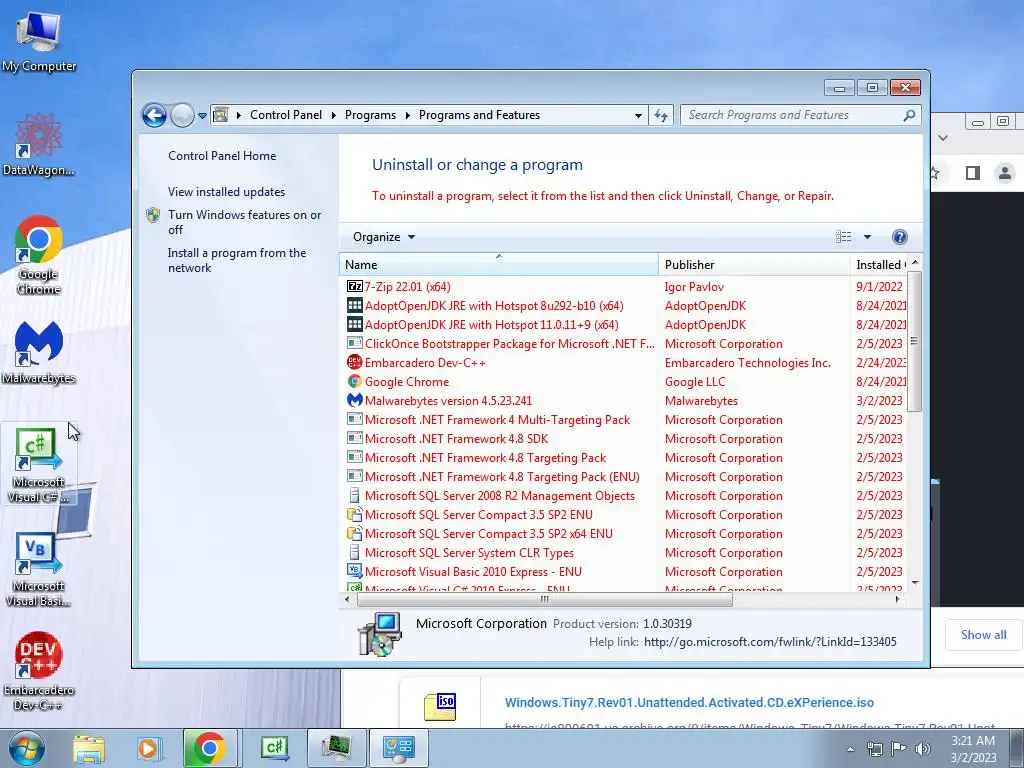1024x768 pixels.
Task: Select Malwarebytes version 4.5.23.241 list icon
Action: click(x=354, y=400)
